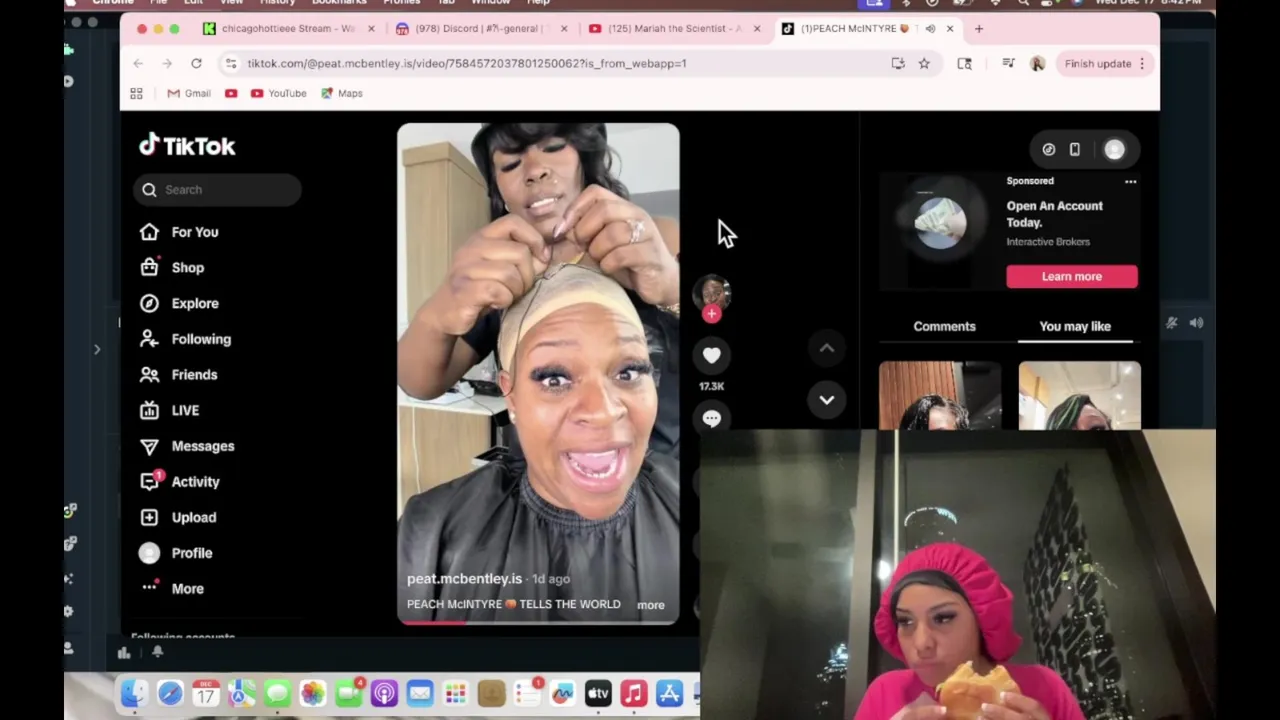This screenshot has width=1280, height=720.
Task: Click the TikTok search field
Action: click(x=217, y=190)
